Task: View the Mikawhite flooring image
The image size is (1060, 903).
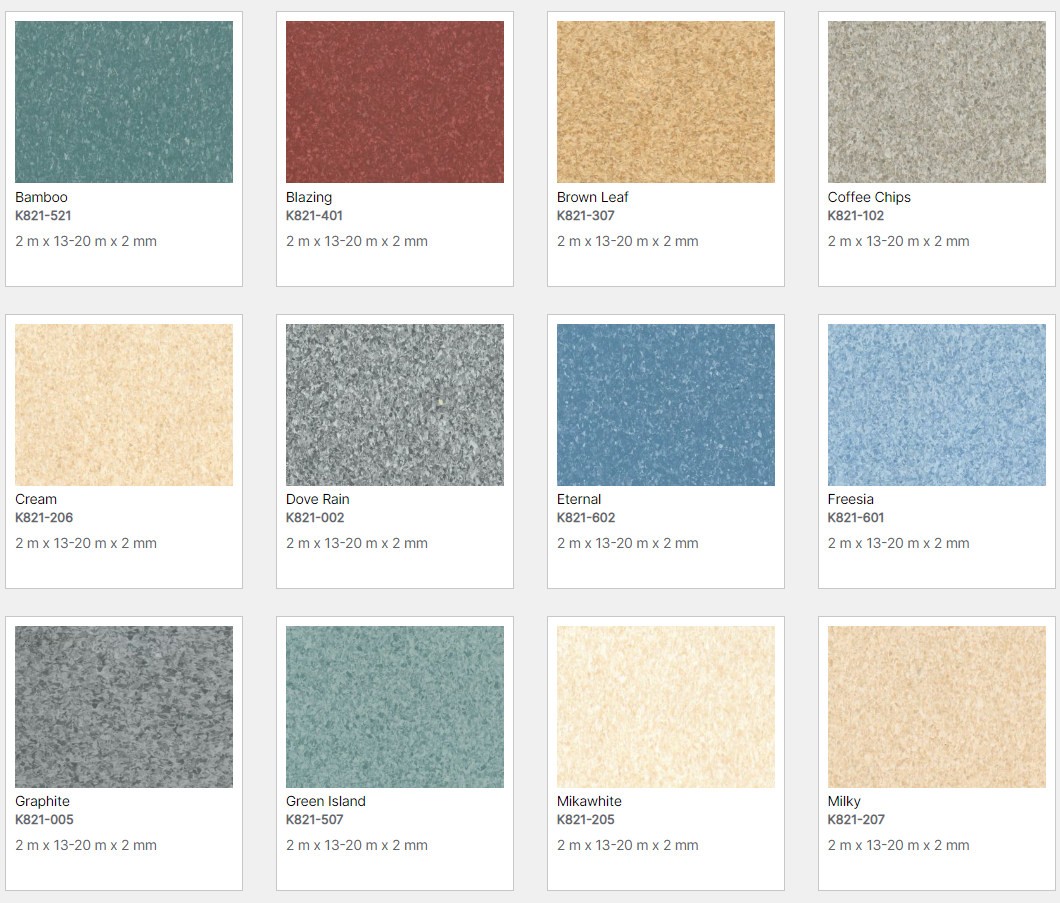Action: click(x=666, y=707)
